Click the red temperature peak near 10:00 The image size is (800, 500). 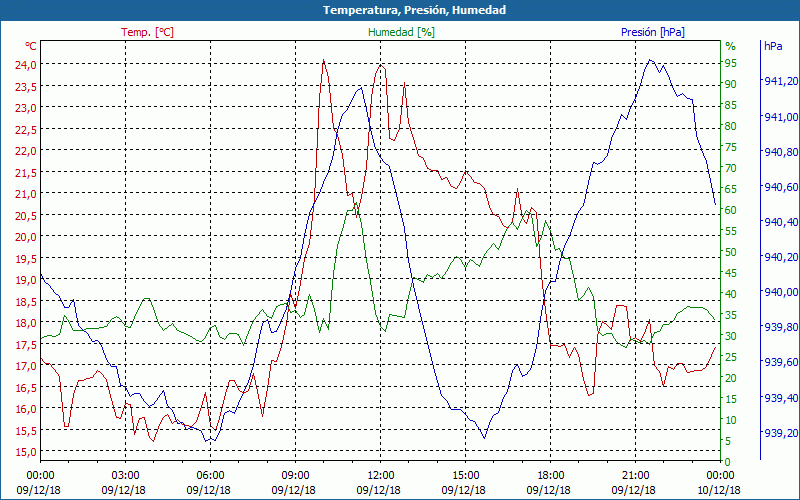point(323,60)
